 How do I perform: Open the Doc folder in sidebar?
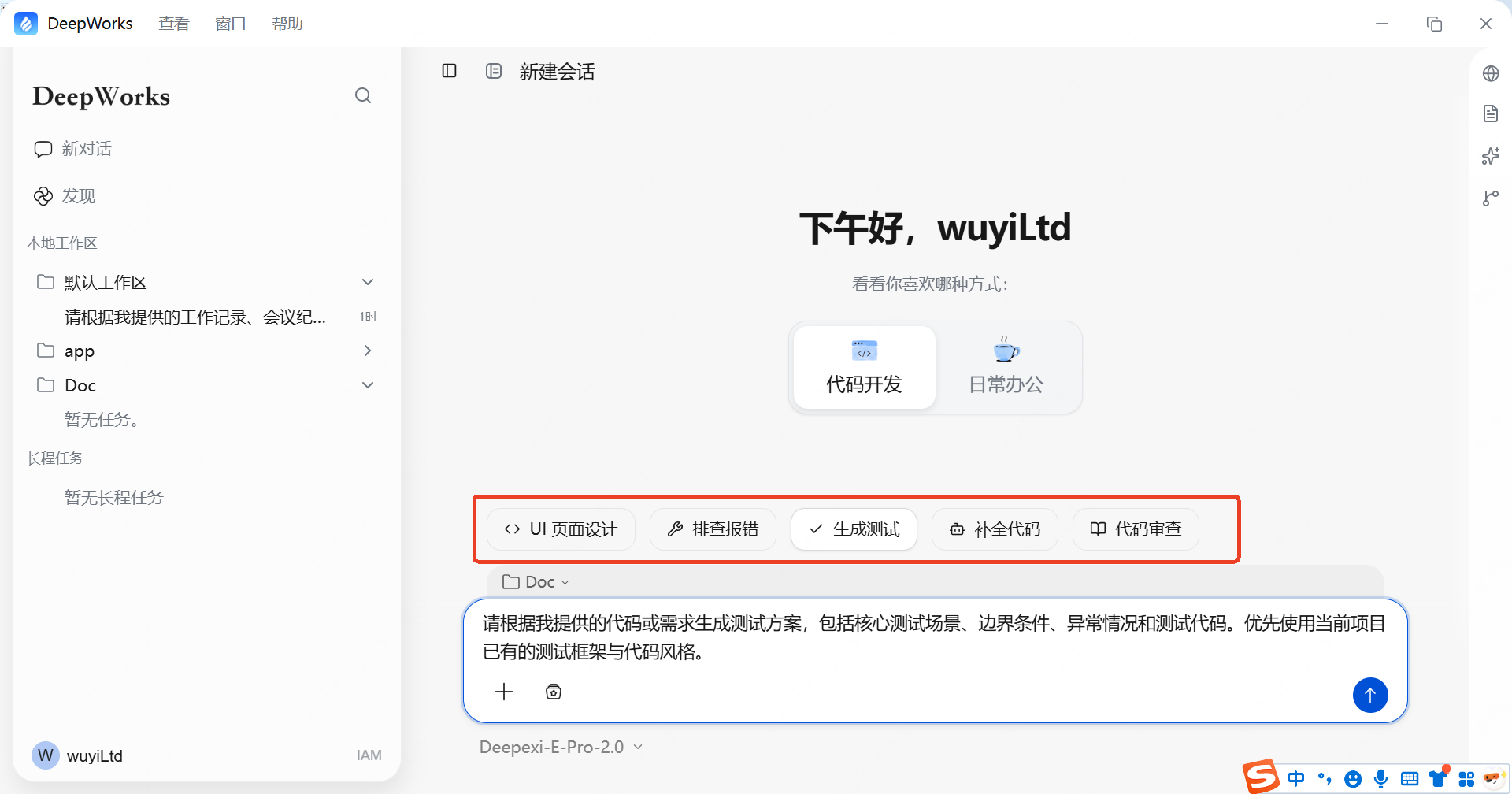click(x=206, y=385)
